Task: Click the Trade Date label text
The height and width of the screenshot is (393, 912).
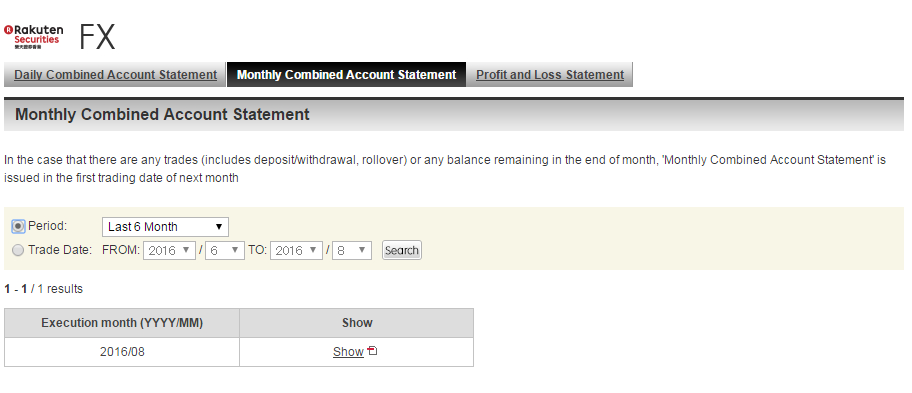Action: click(x=60, y=250)
